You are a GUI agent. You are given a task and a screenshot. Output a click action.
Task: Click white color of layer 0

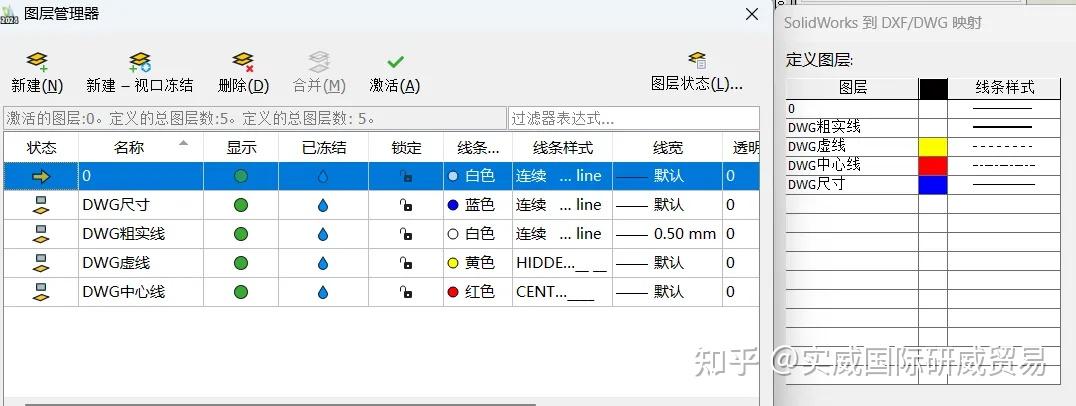(471, 176)
